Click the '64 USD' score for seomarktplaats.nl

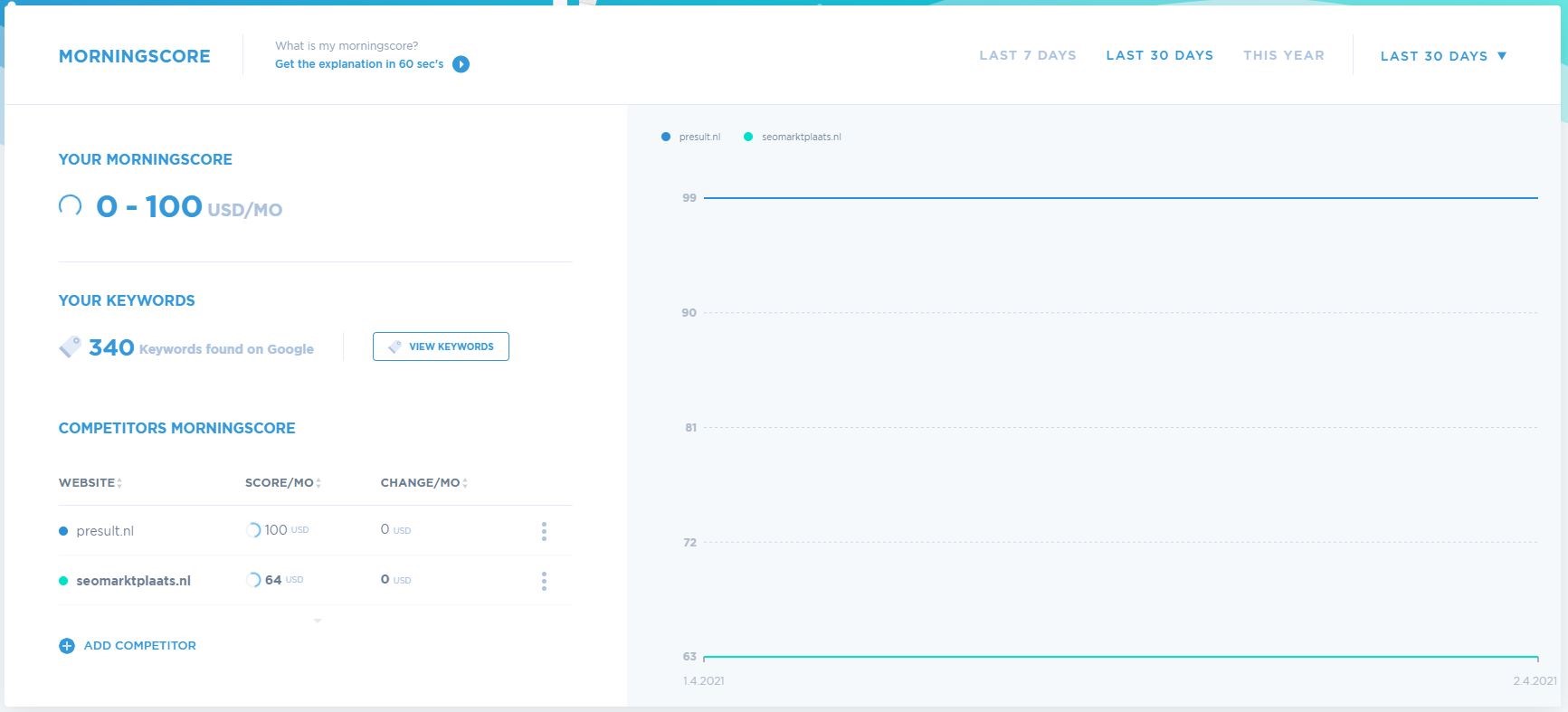(284, 580)
